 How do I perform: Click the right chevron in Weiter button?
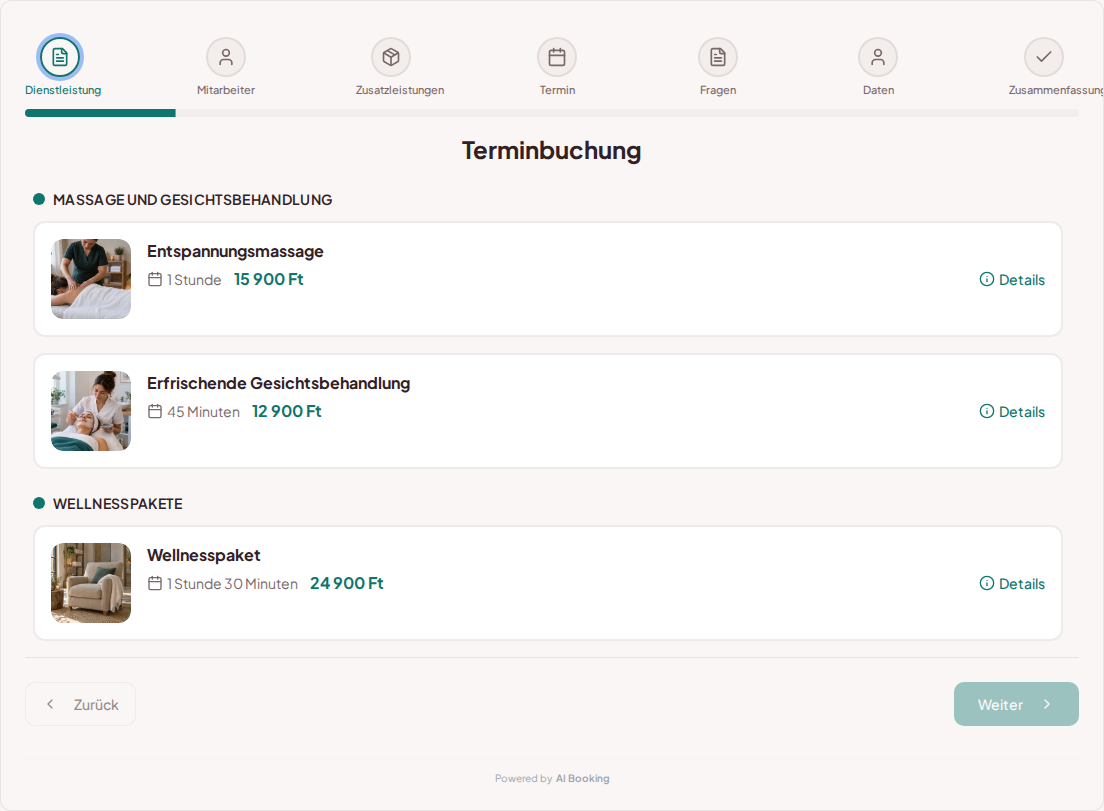[x=1047, y=704]
